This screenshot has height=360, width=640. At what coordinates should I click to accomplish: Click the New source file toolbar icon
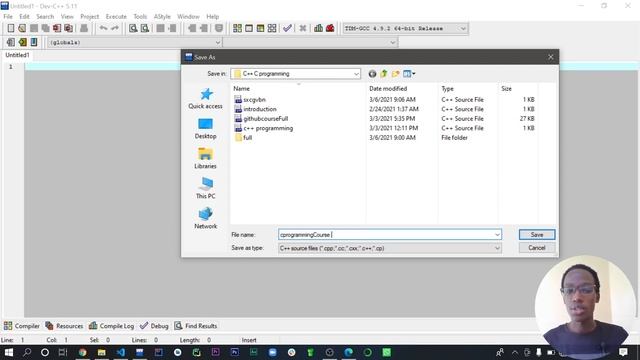pyautogui.click(x=11, y=28)
